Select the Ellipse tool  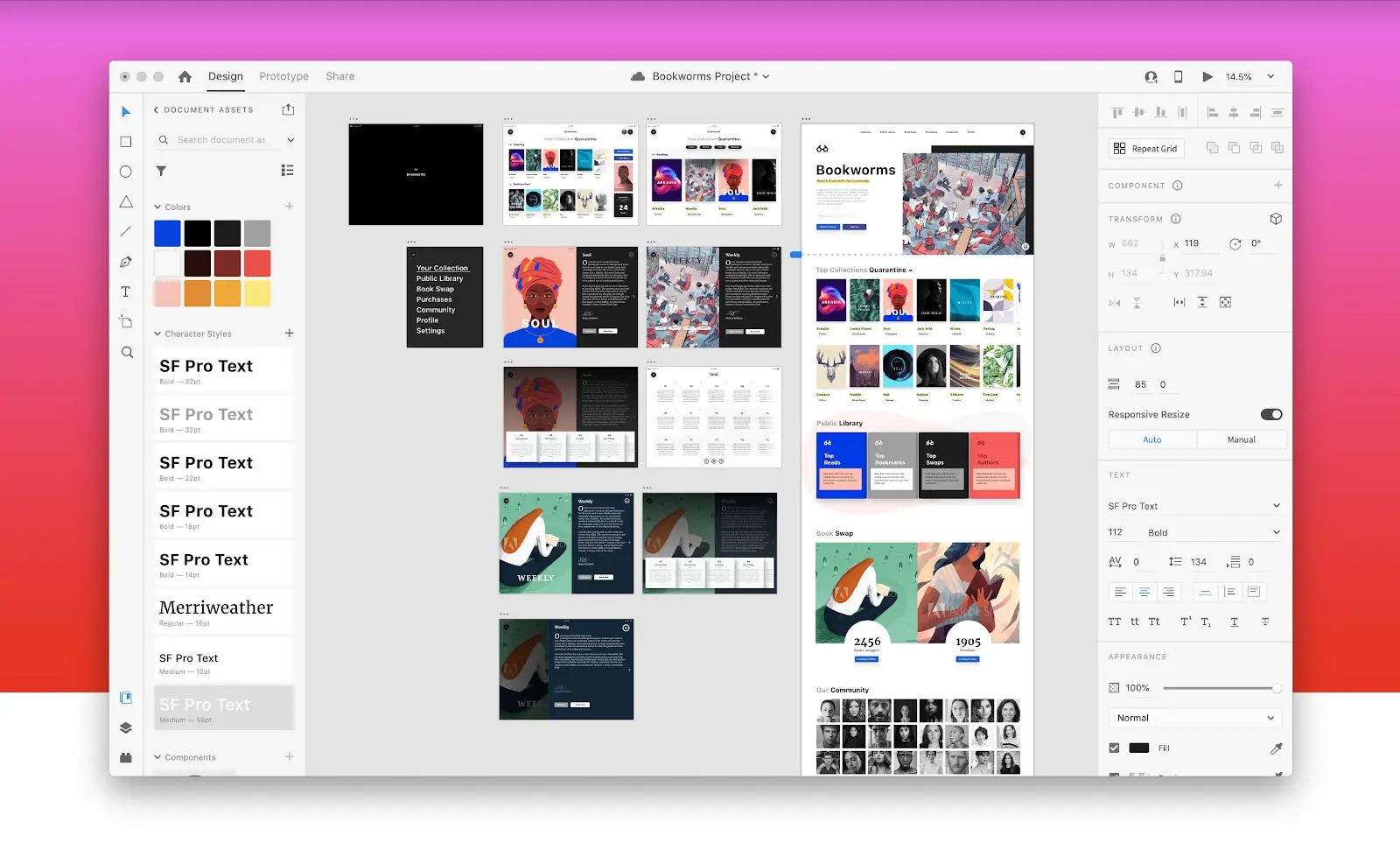click(126, 172)
